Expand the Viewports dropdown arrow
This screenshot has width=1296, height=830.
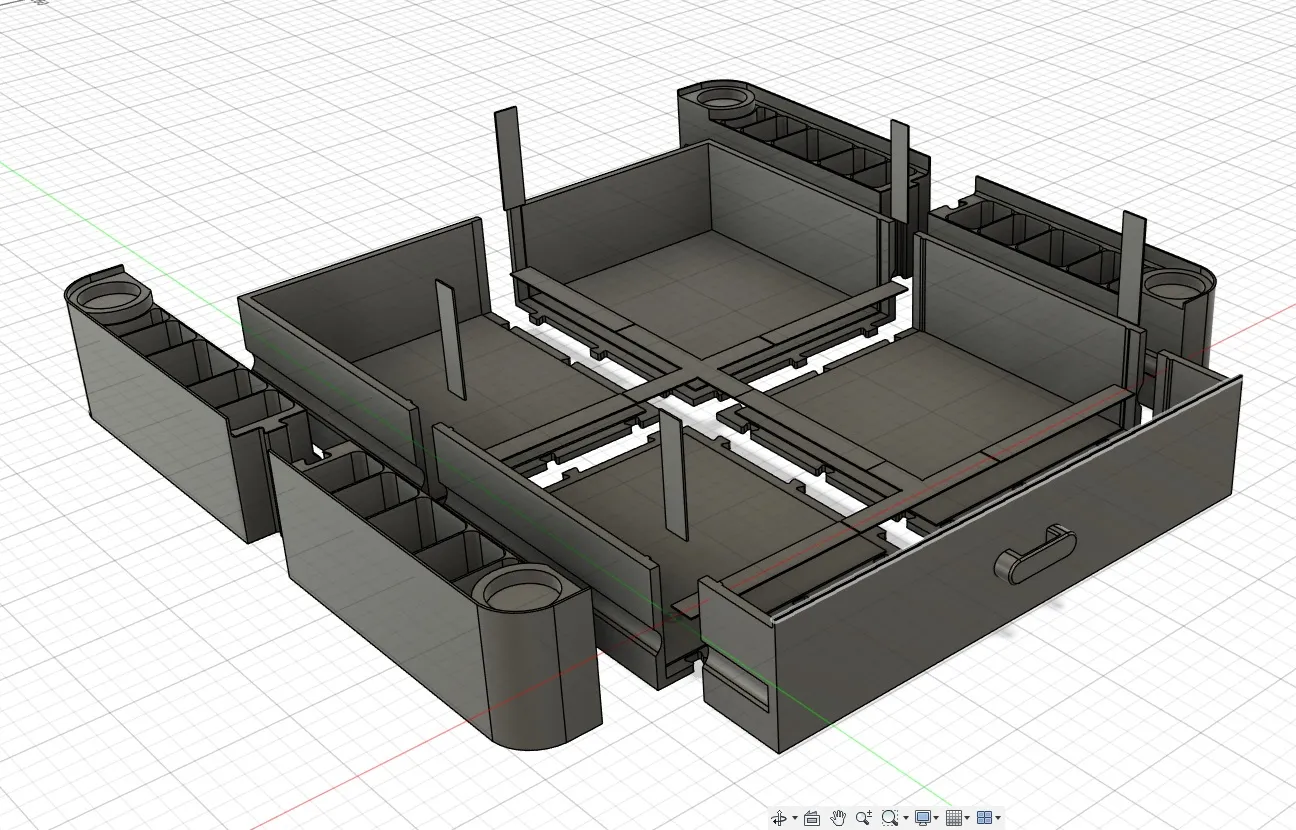997,817
